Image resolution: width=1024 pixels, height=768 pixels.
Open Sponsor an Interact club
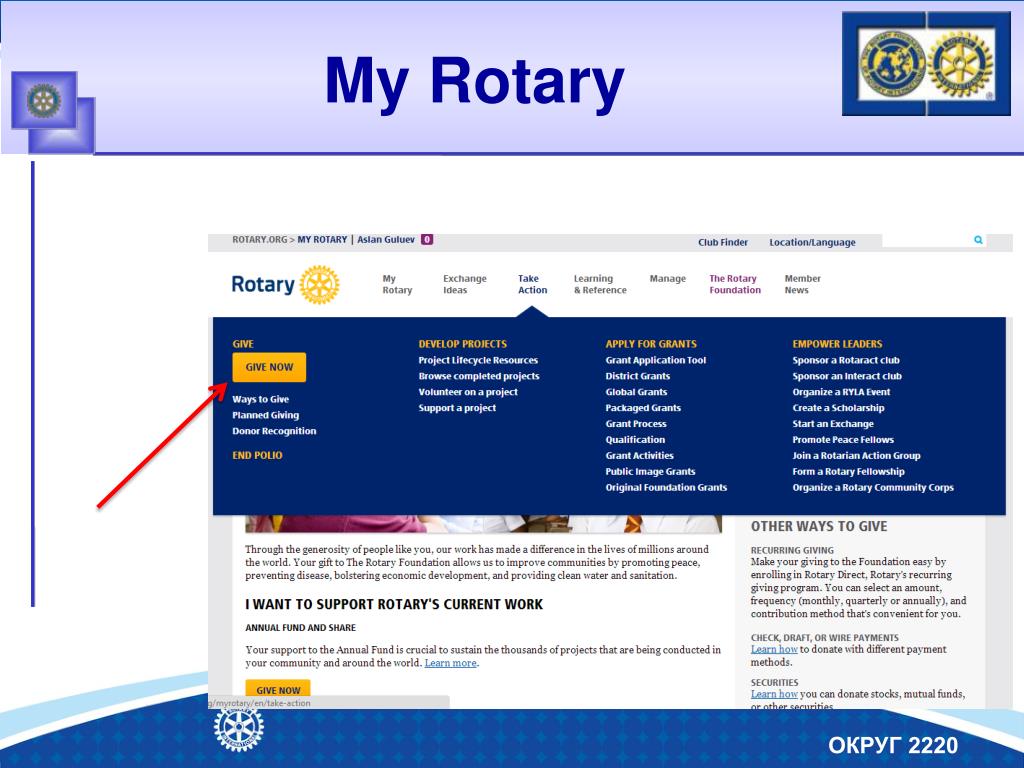(847, 376)
